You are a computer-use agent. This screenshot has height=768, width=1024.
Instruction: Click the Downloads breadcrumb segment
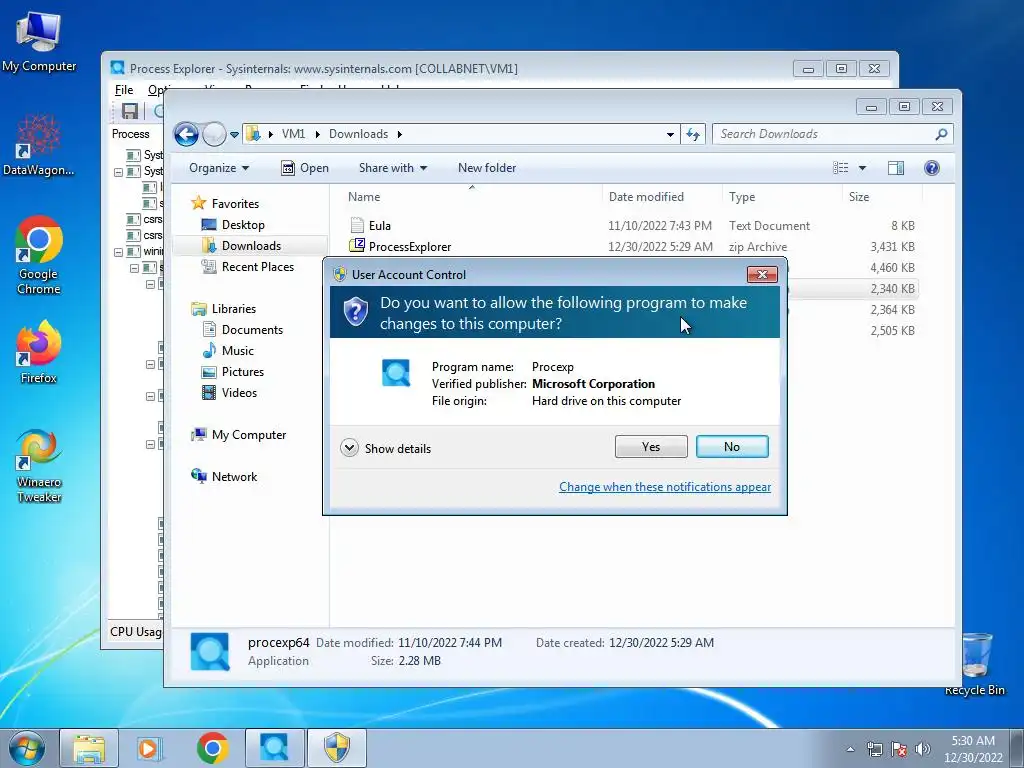coord(359,134)
